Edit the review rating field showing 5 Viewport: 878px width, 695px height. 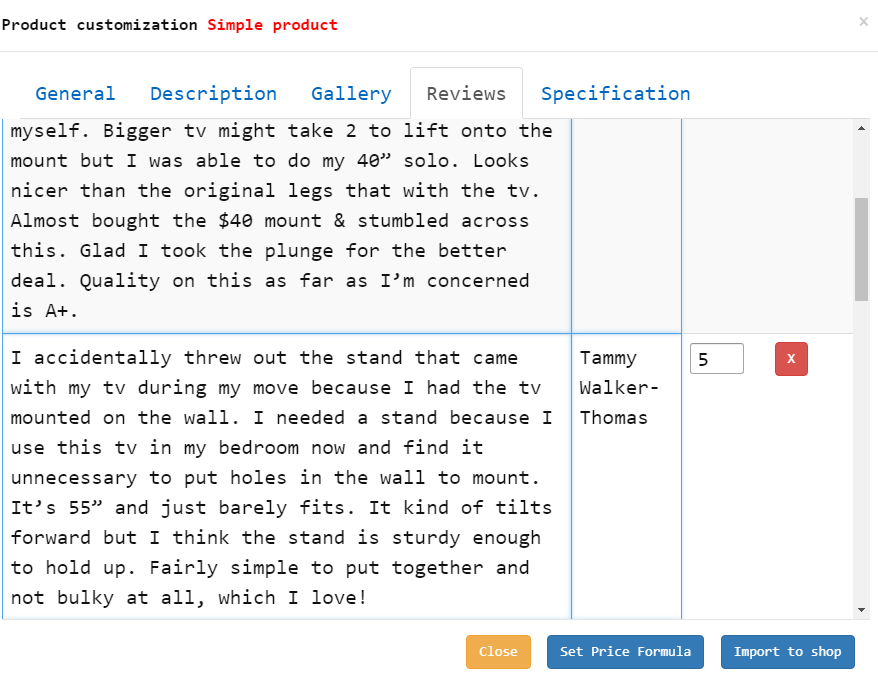(x=716, y=358)
